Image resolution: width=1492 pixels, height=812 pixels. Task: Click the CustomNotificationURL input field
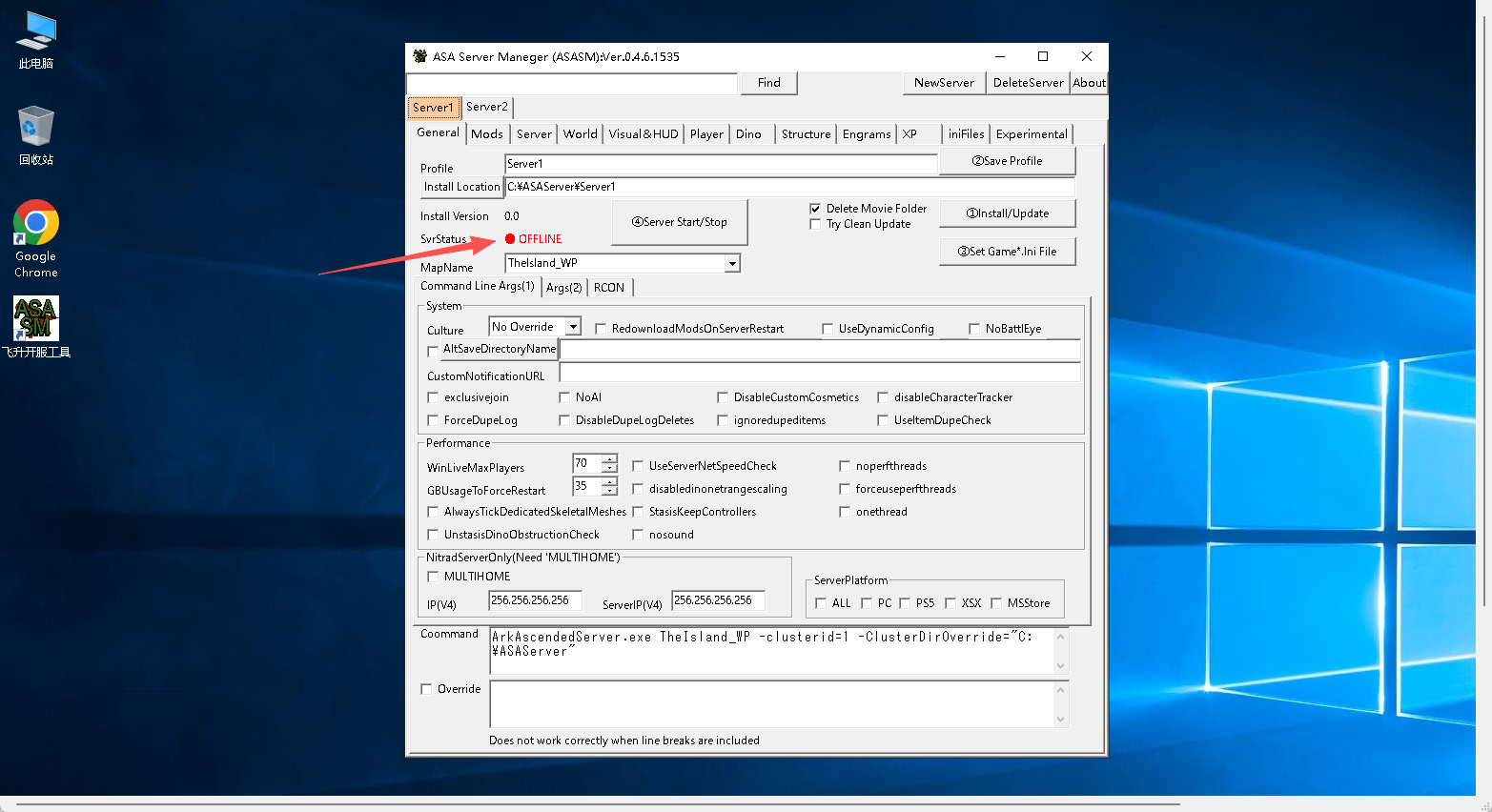coord(820,373)
